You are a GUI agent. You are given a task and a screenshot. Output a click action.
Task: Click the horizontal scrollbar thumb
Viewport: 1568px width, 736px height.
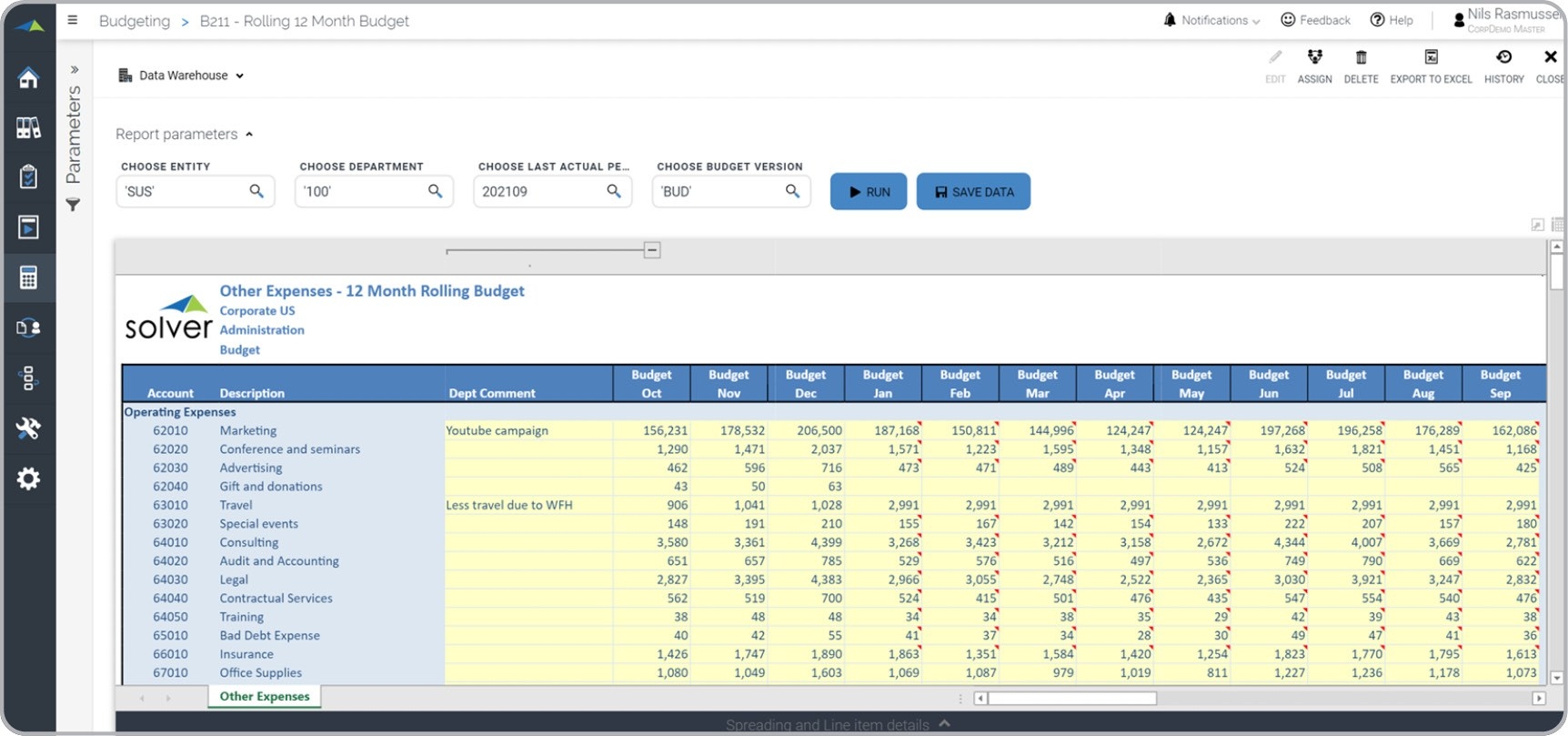coord(1072,699)
